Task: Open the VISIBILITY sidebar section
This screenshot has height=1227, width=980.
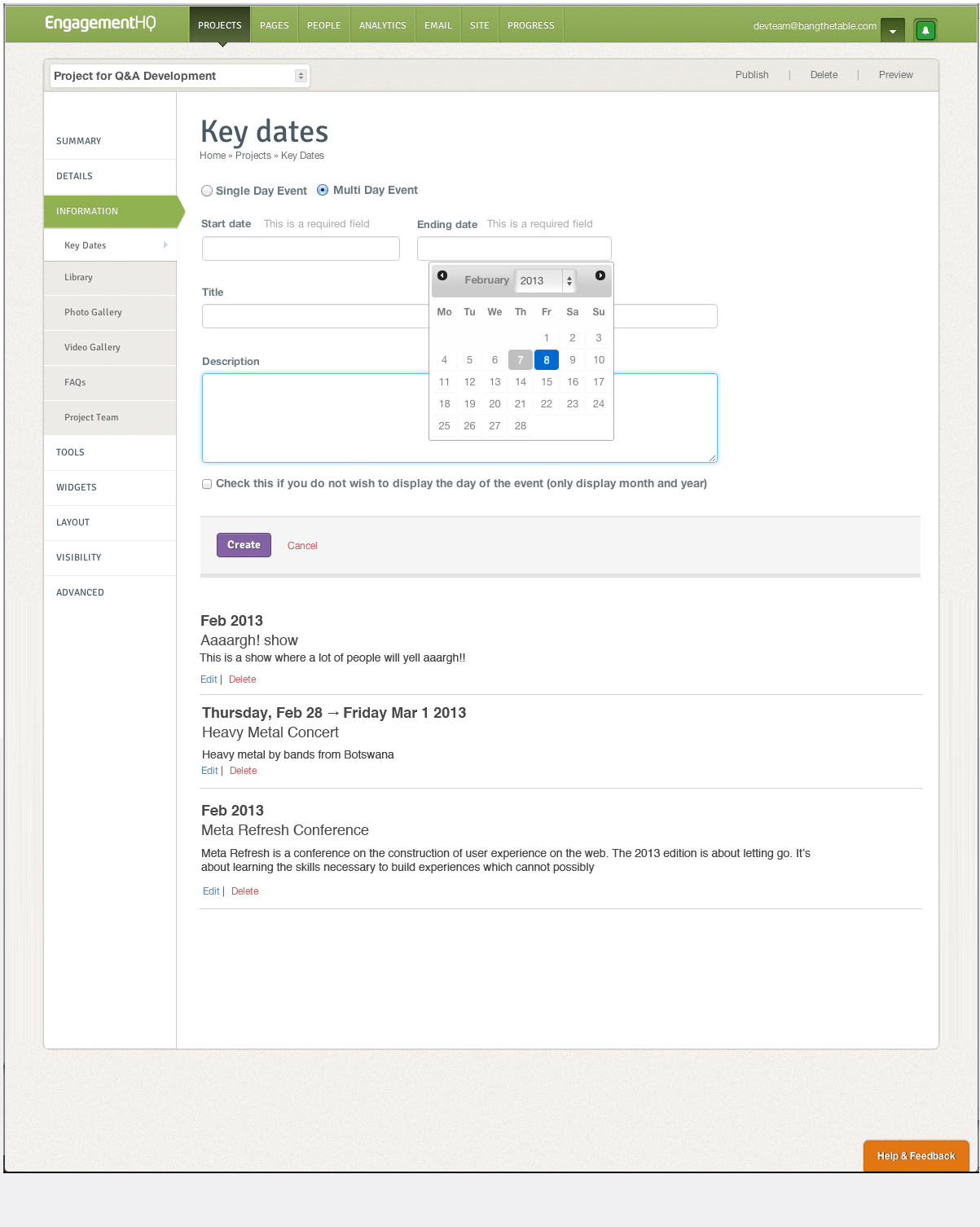Action: (x=110, y=558)
